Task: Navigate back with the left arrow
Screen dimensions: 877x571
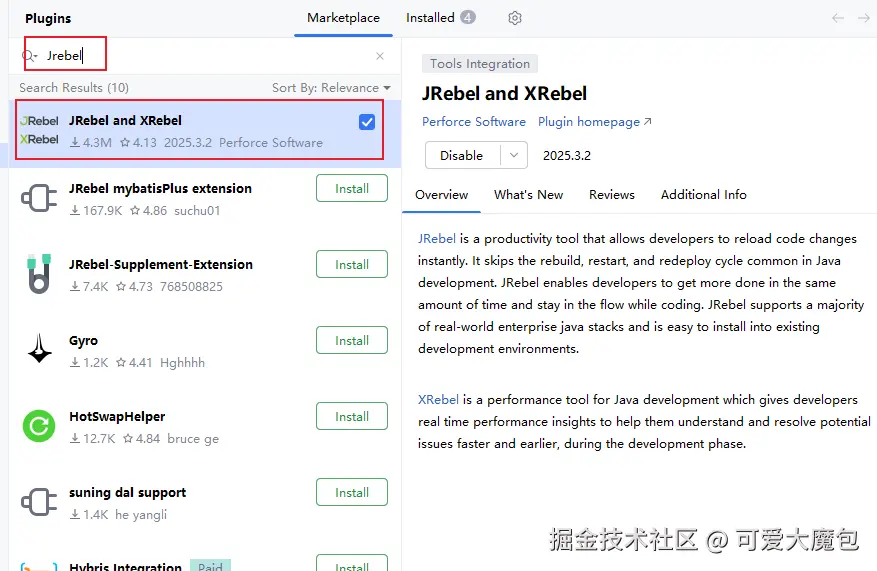Action: coord(838,18)
